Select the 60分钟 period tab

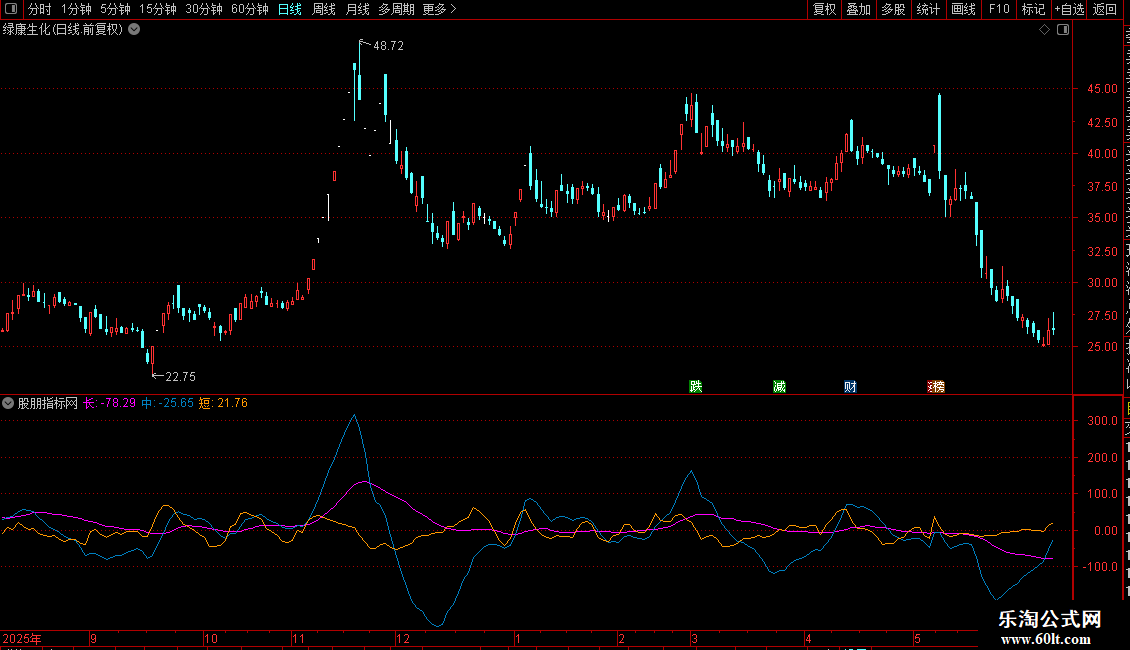click(x=249, y=9)
